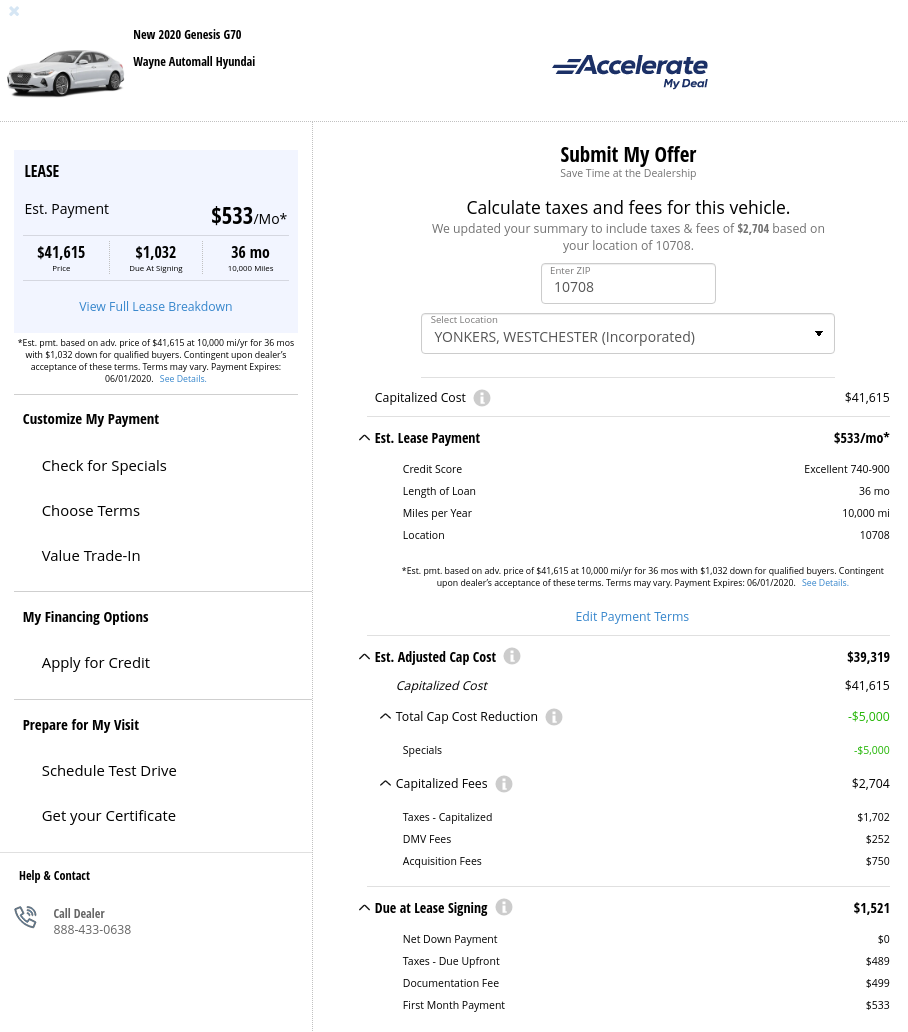Click the Enter ZIP input field
908x1032 pixels.
pyautogui.click(x=628, y=287)
